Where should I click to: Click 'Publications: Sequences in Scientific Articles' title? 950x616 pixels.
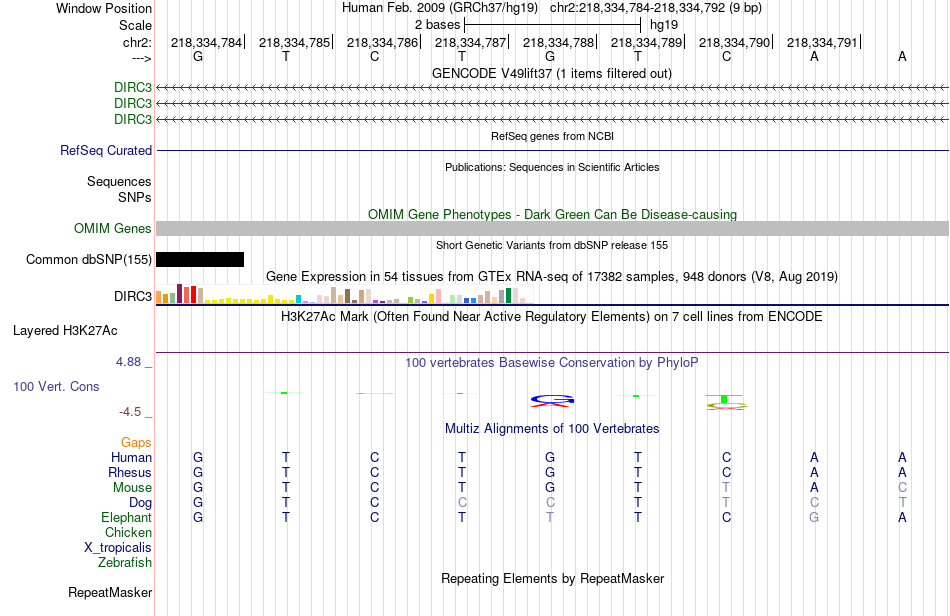coord(552,167)
